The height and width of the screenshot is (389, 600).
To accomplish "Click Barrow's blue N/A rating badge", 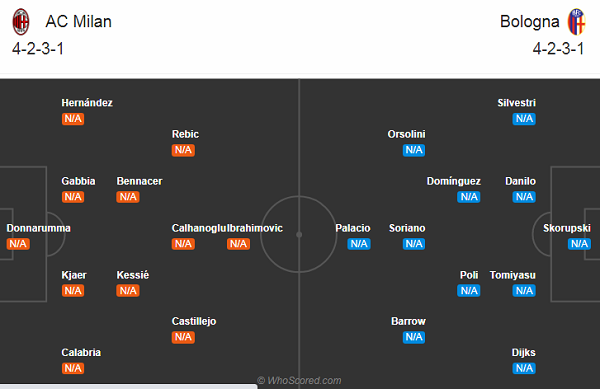I will pos(414,337).
